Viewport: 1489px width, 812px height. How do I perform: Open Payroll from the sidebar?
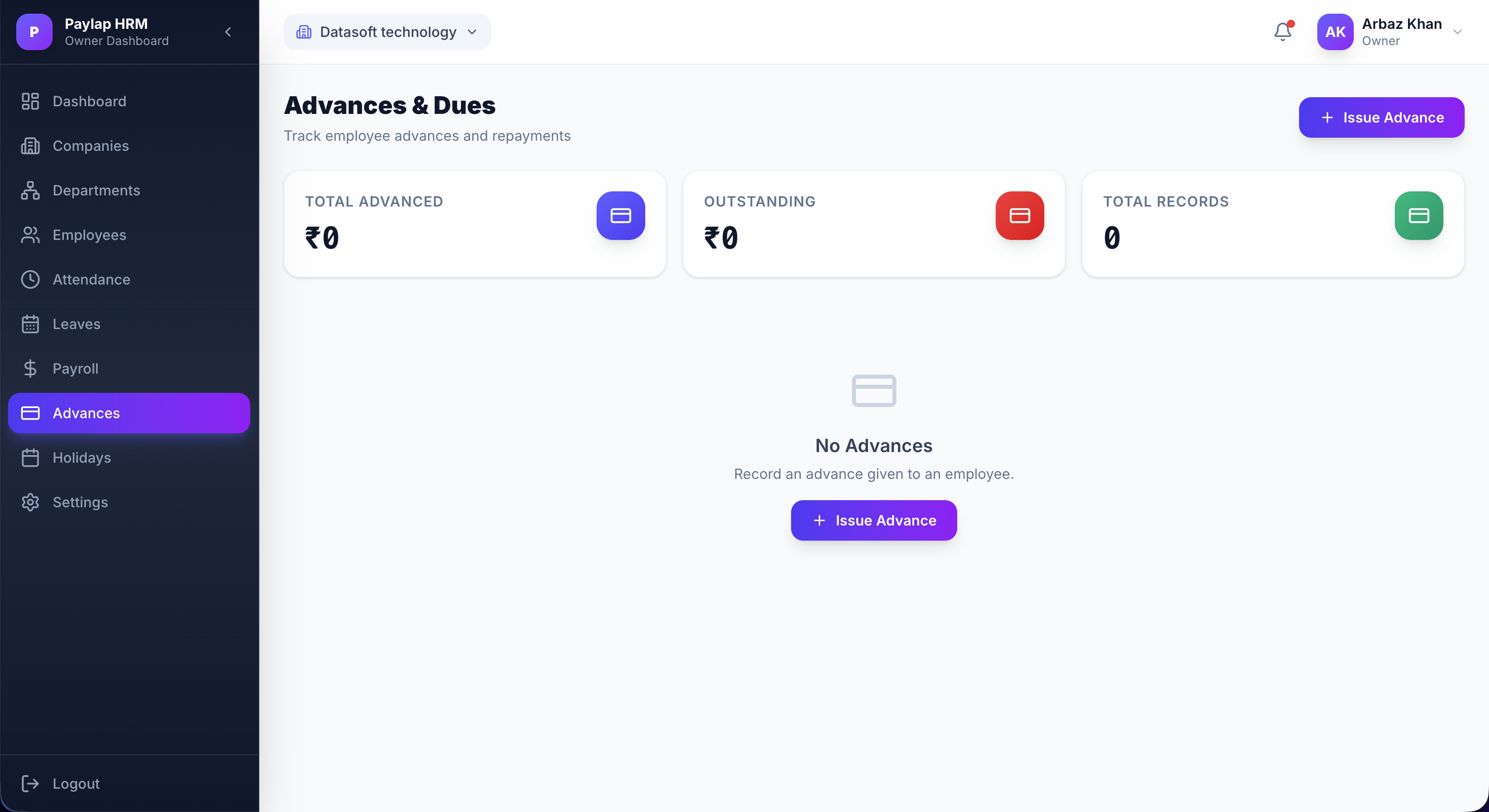[75, 368]
